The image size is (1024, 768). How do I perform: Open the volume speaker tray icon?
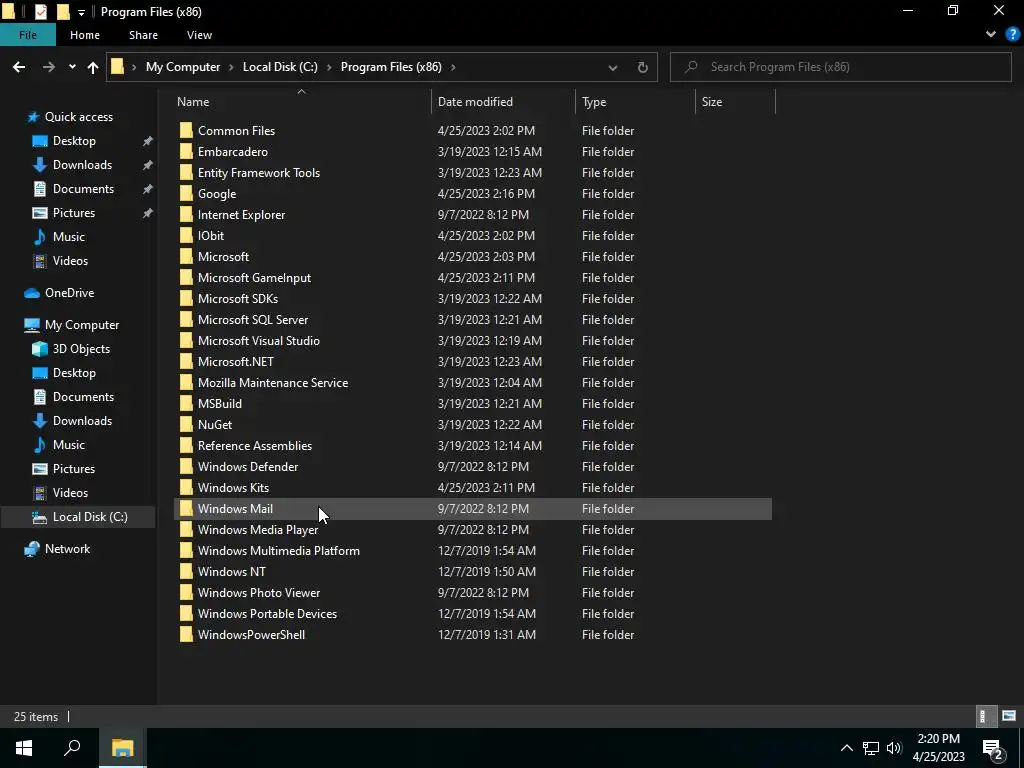(x=894, y=748)
